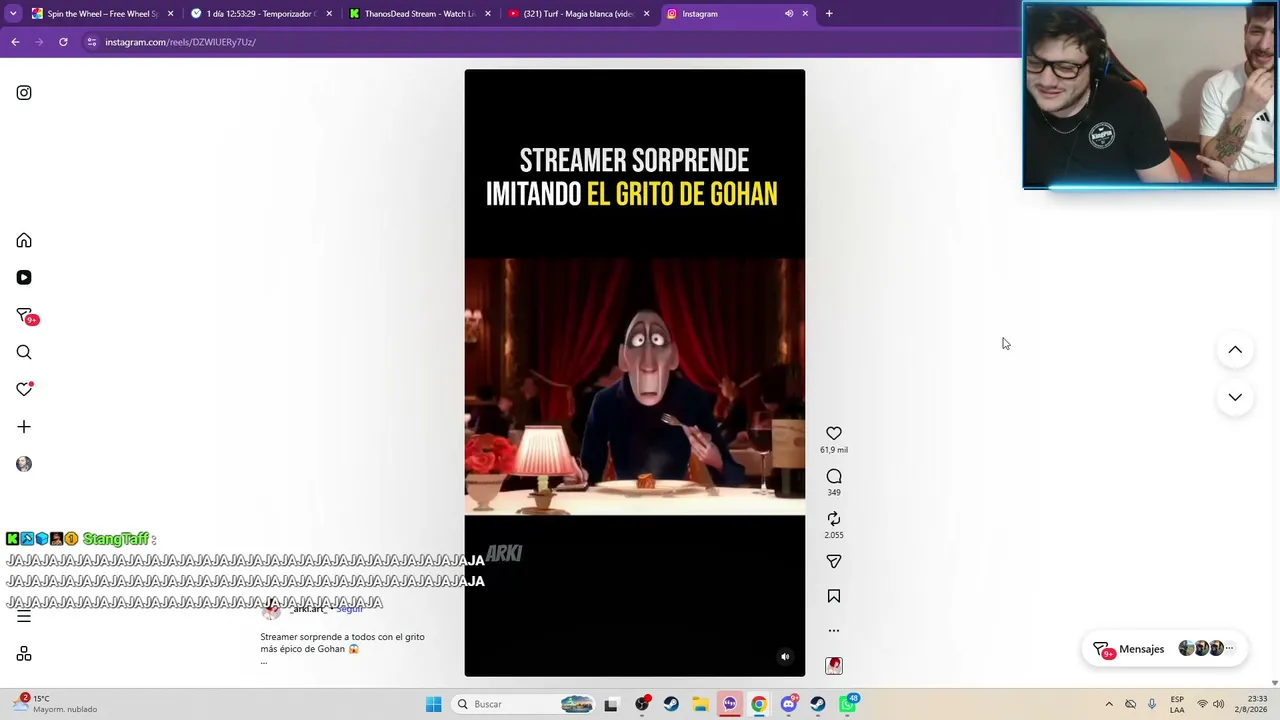Go to previous reel with up chevron
Image resolution: width=1280 pixels, height=720 pixels.
click(1235, 350)
